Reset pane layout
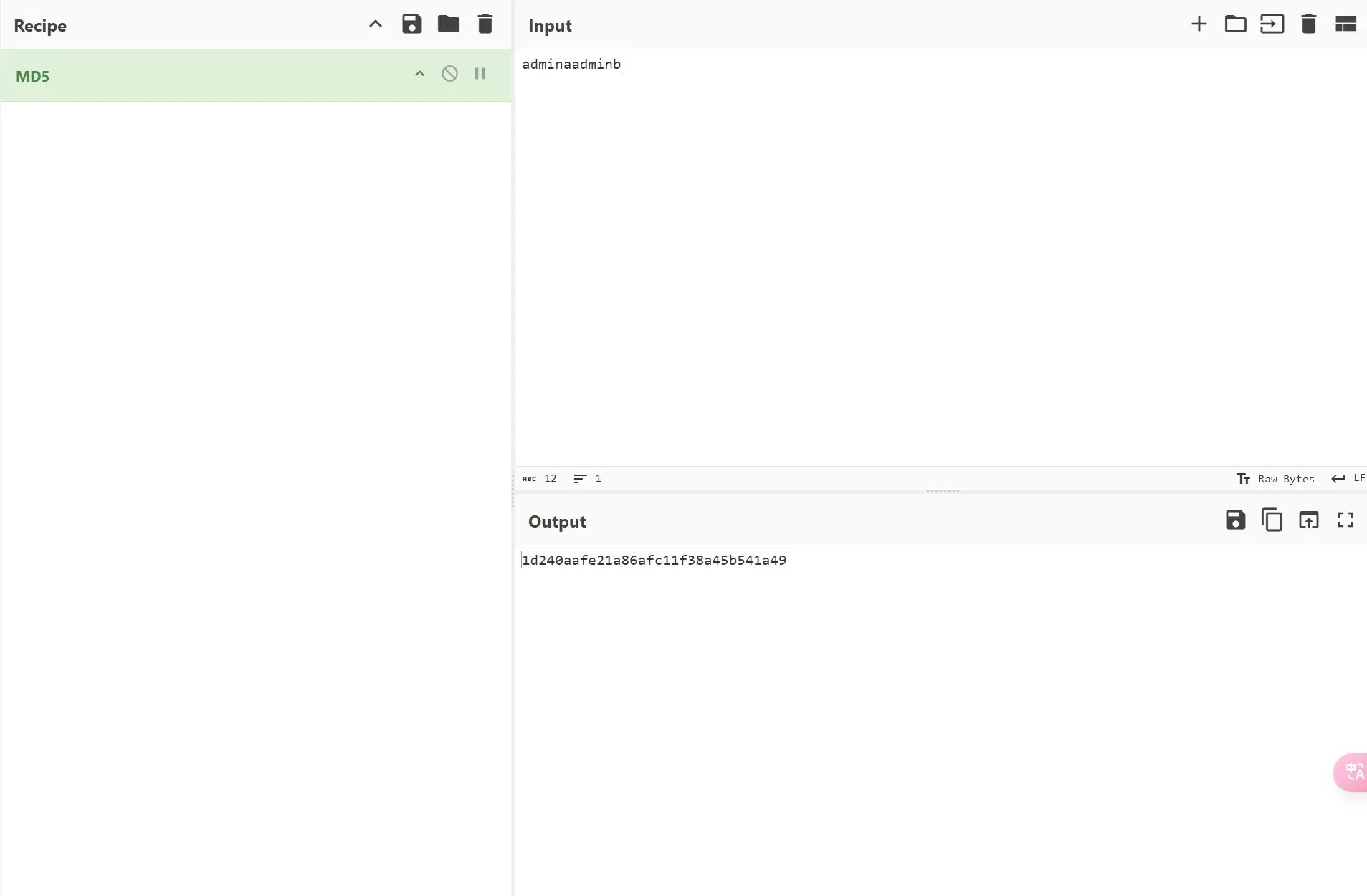This screenshot has height=896, width=1367. 1345,24
